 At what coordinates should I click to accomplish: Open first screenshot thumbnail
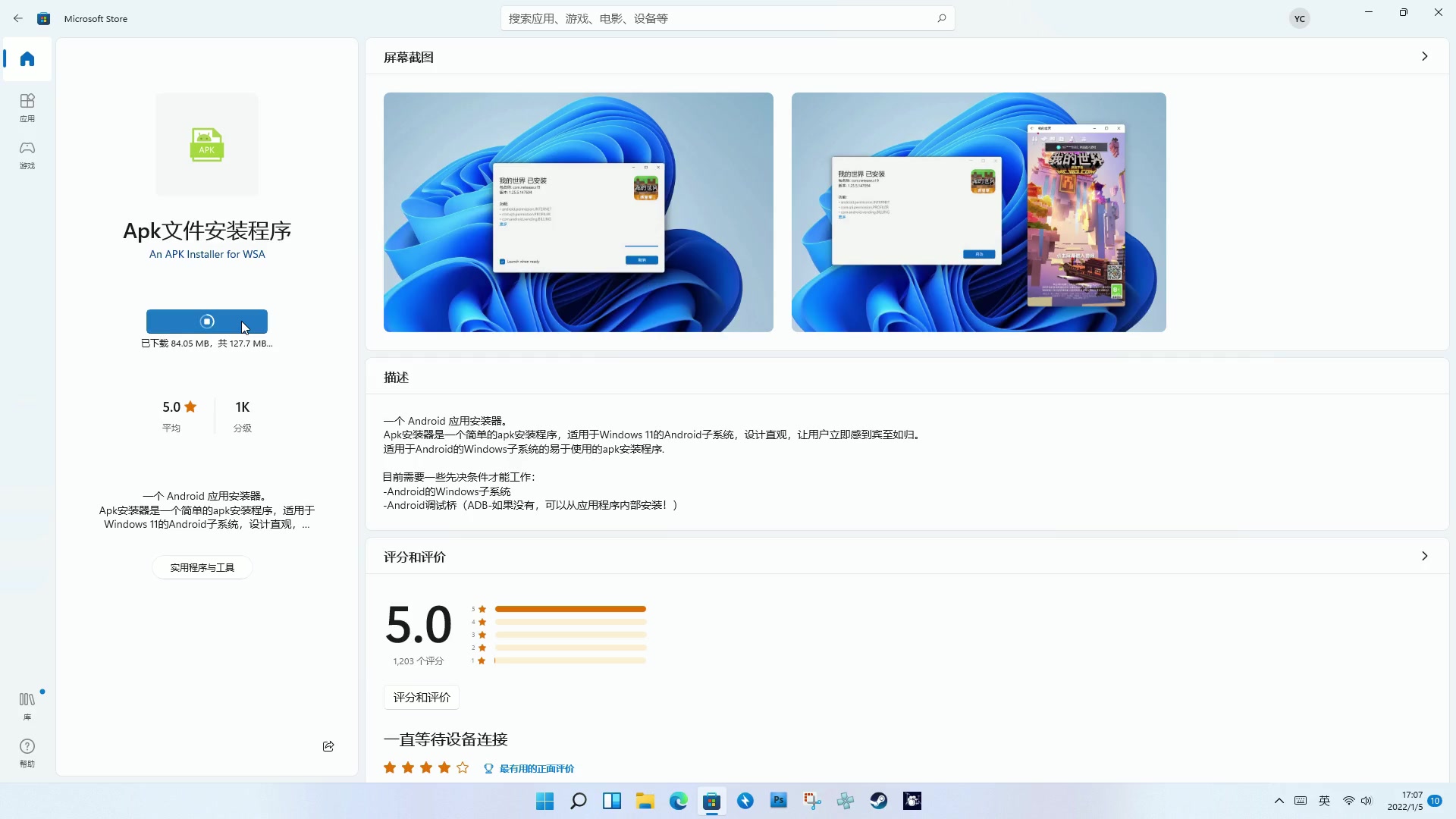click(579, 212)
